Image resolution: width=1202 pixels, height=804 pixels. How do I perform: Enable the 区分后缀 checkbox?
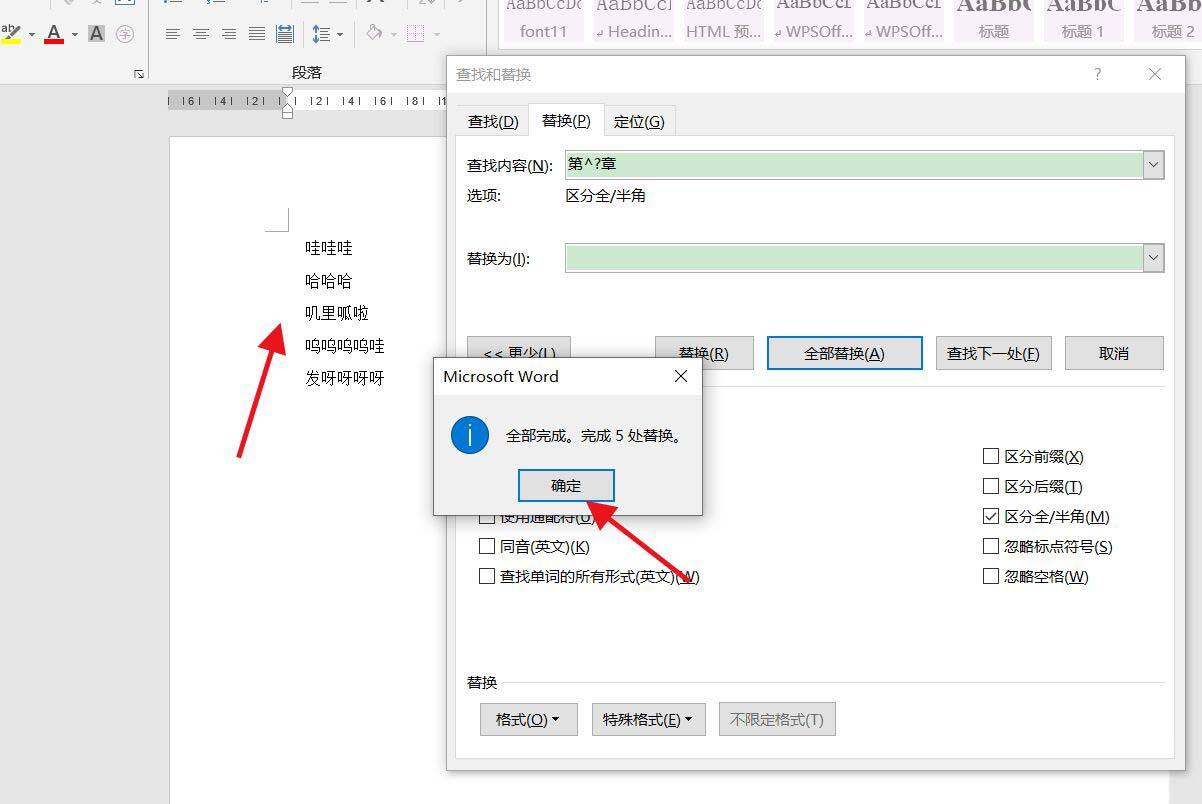click(991, 486)
